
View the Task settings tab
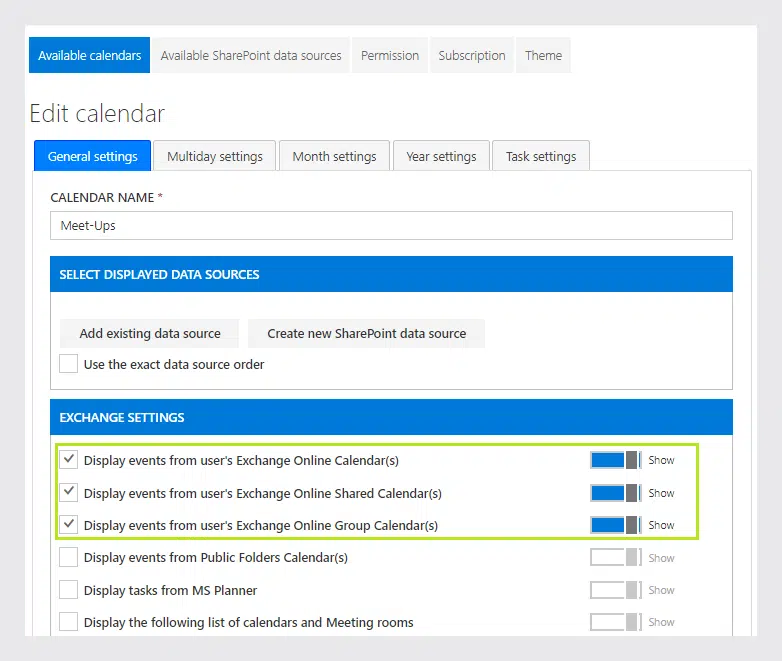[541, 156]
